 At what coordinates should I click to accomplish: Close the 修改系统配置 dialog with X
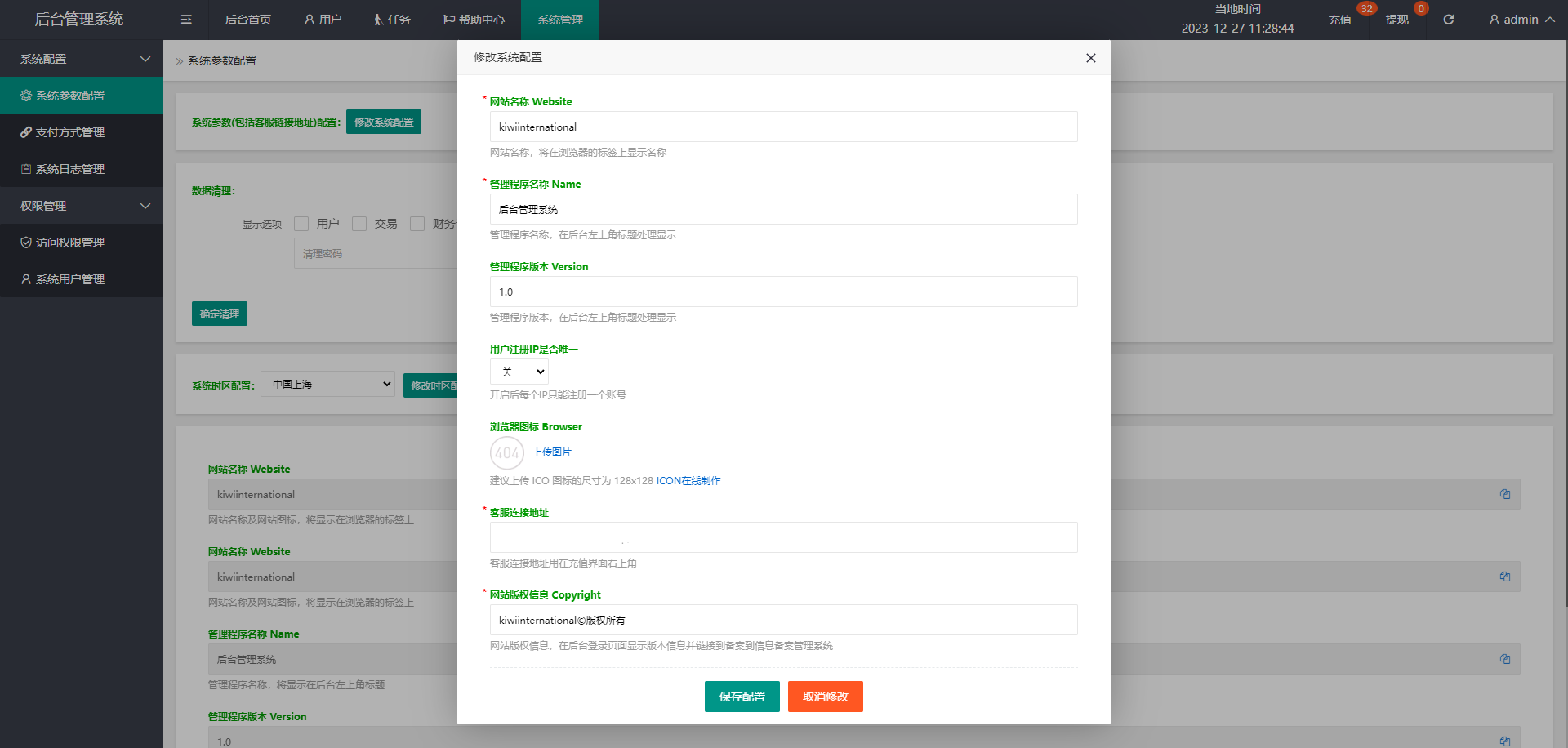pos(1090,58)
